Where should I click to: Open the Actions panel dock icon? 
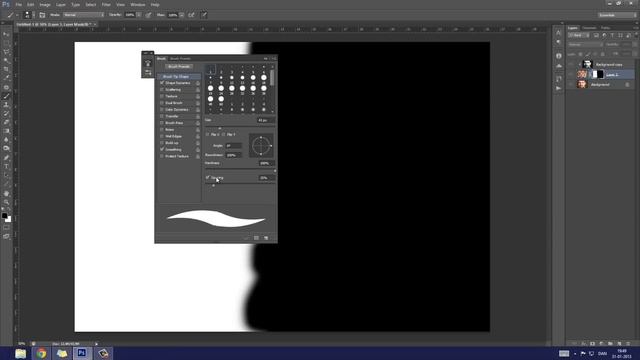tap(558, 88)
